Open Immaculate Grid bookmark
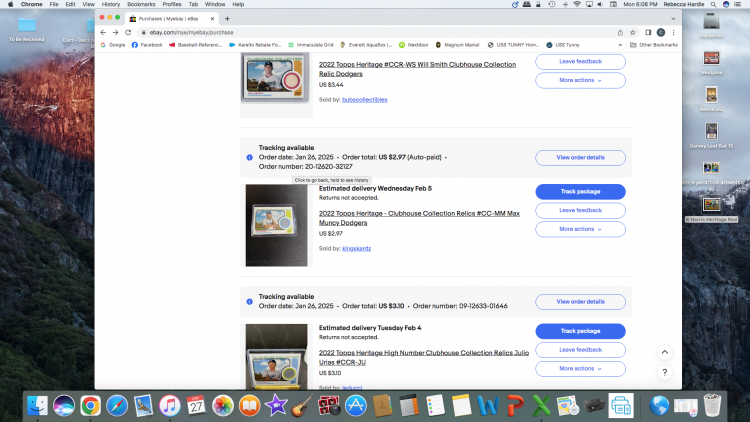Image resolution: width=750 pixels, height=422 pixels. click(x=310, y=45)
